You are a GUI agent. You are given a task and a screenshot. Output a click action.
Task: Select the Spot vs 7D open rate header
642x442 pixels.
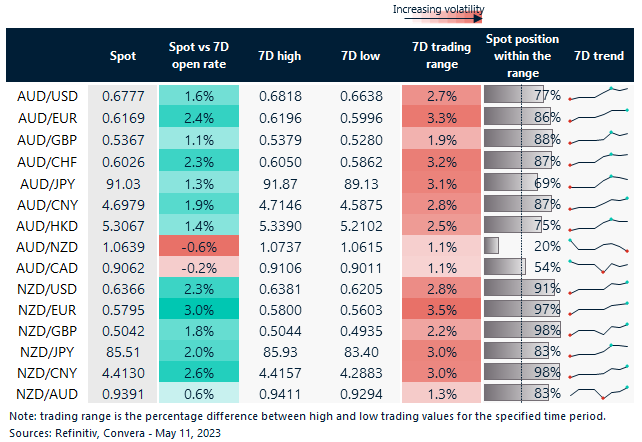pyautogui.click(x=199, y=56)
